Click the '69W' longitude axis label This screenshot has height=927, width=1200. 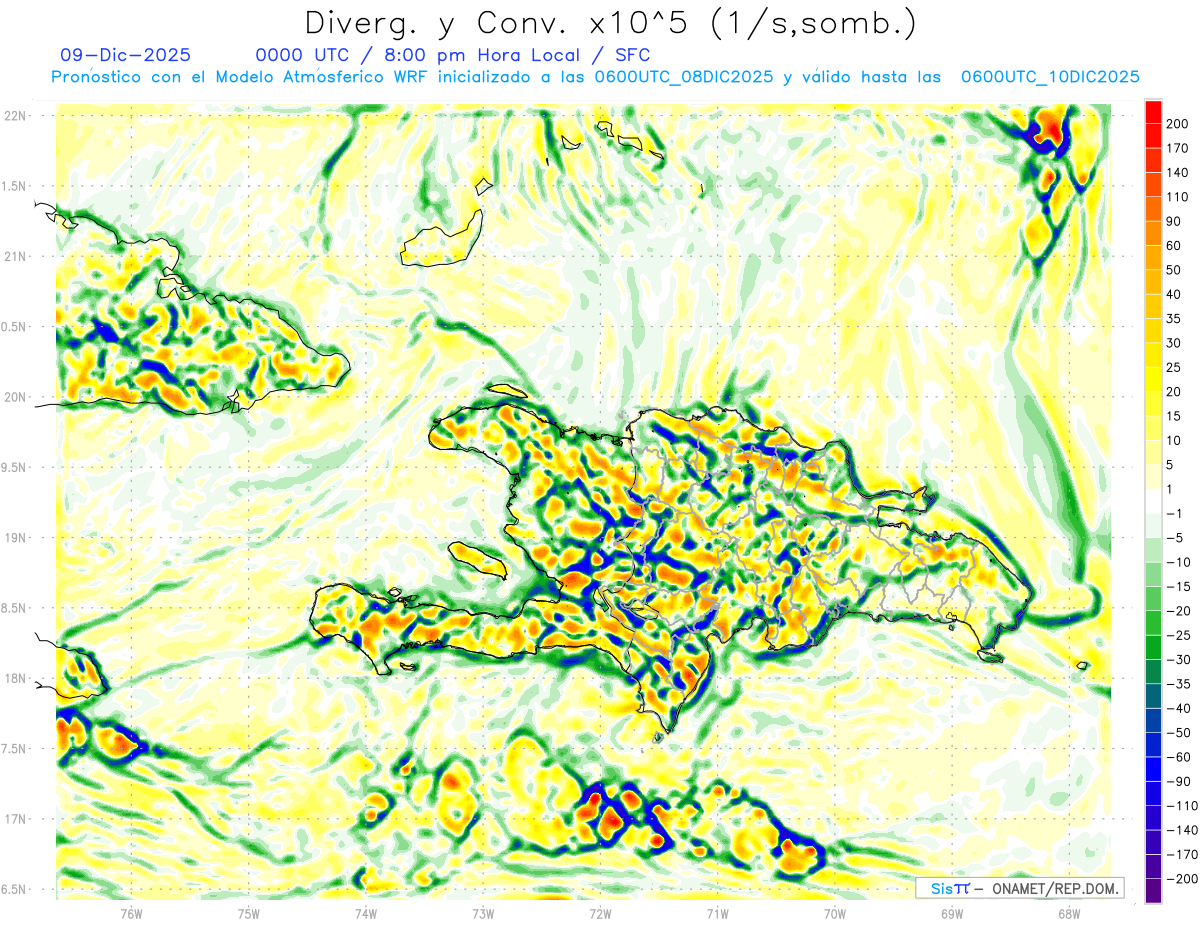point(952,914)
